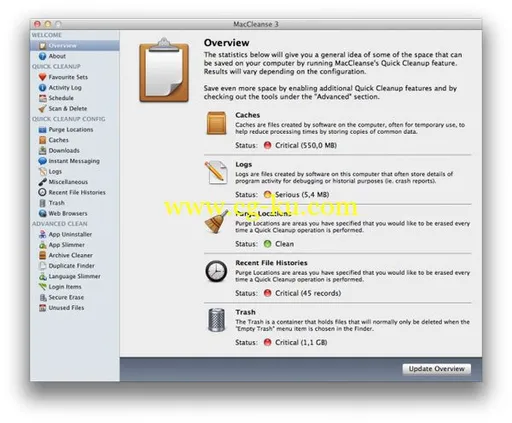Click the clipboard Overview image
Image resolution: width=512 pixels, height=423 pixels.
(x=164, y=70)
